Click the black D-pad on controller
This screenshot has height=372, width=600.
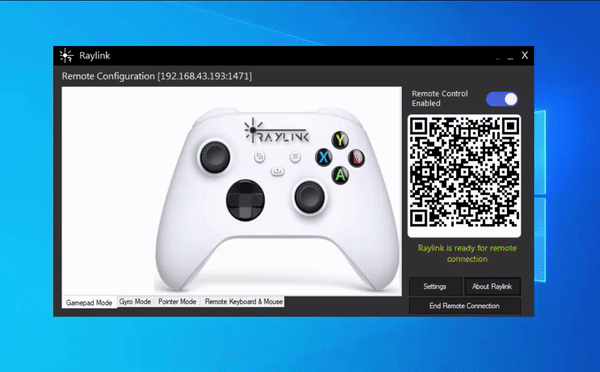click(245, 200)
